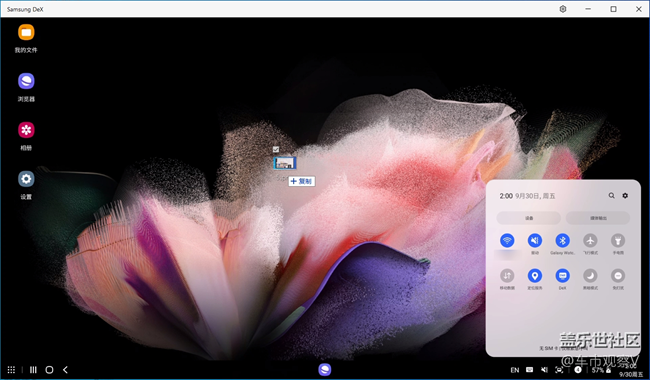650x380 pixels.
Task: Enable do not disturb quick setting
Action: [x=618, y=276]
